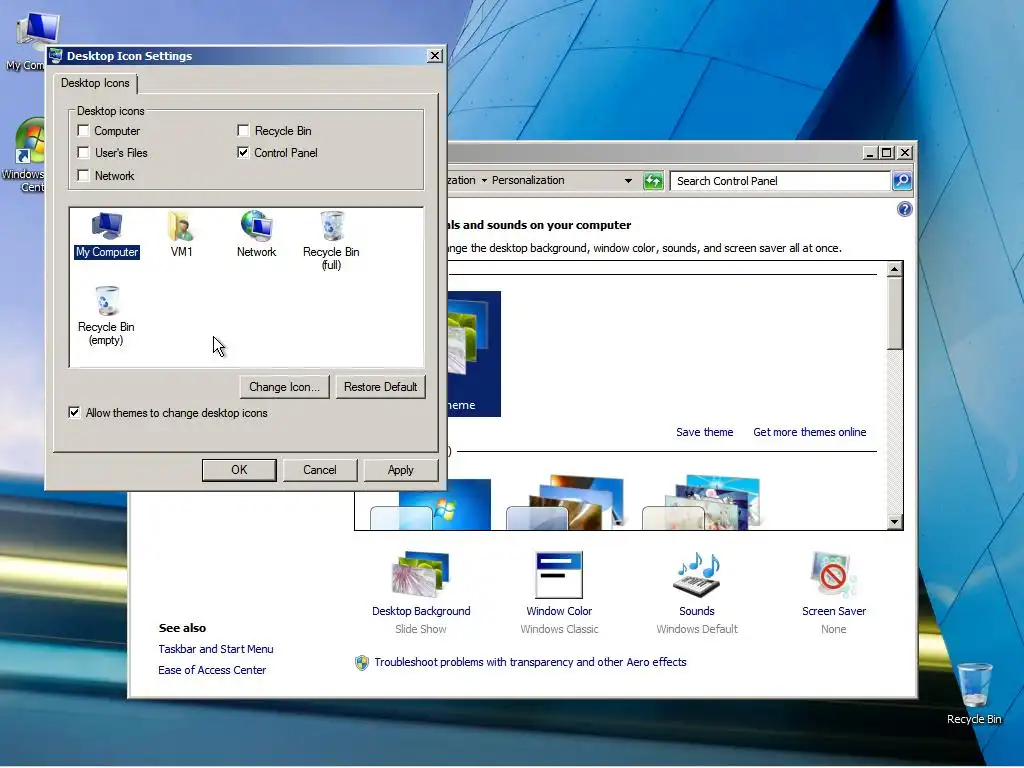Maximize the Personalization window

(886, 153)
